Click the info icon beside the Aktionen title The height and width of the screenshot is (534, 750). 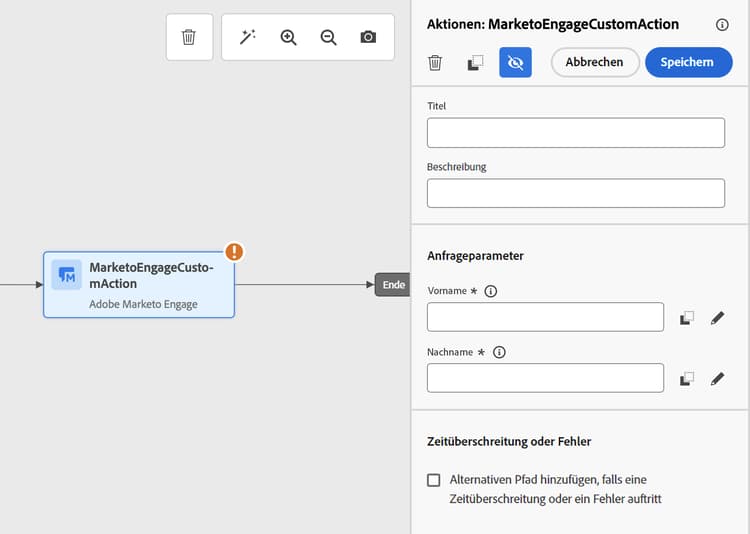[722, 25]
